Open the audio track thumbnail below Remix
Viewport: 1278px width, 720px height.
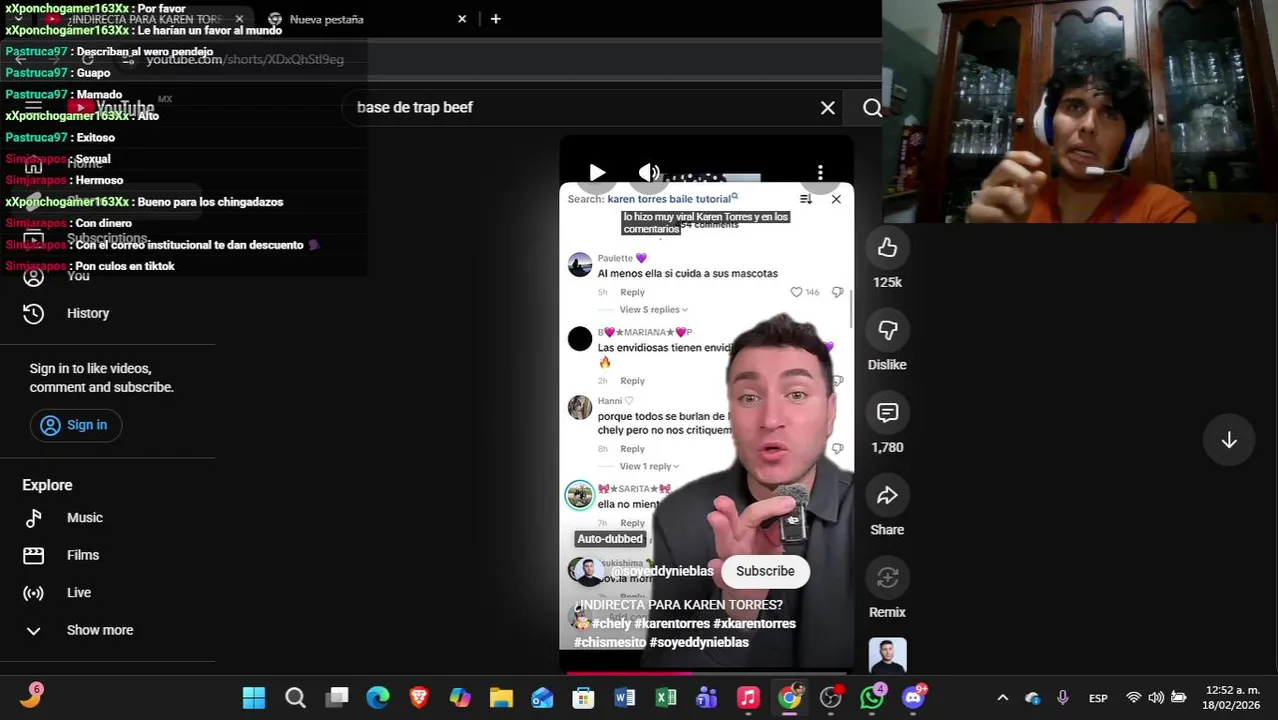pyautogui.click(x=887, y=656)
